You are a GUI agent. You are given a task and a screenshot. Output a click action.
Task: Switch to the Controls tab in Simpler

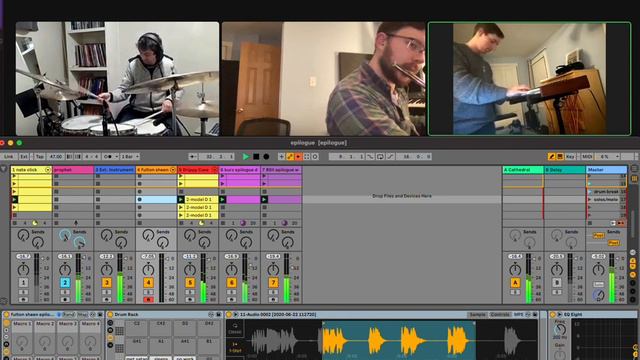pyautogui.click(x=500, y=315)
